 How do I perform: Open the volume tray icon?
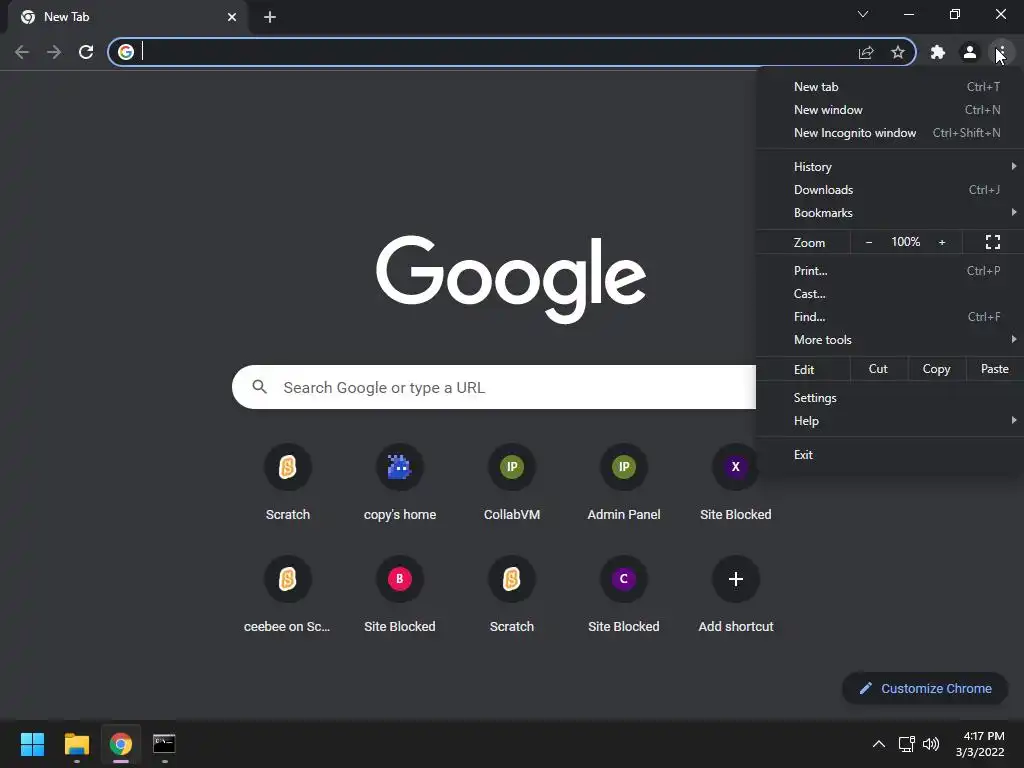(x=931, y=744)
